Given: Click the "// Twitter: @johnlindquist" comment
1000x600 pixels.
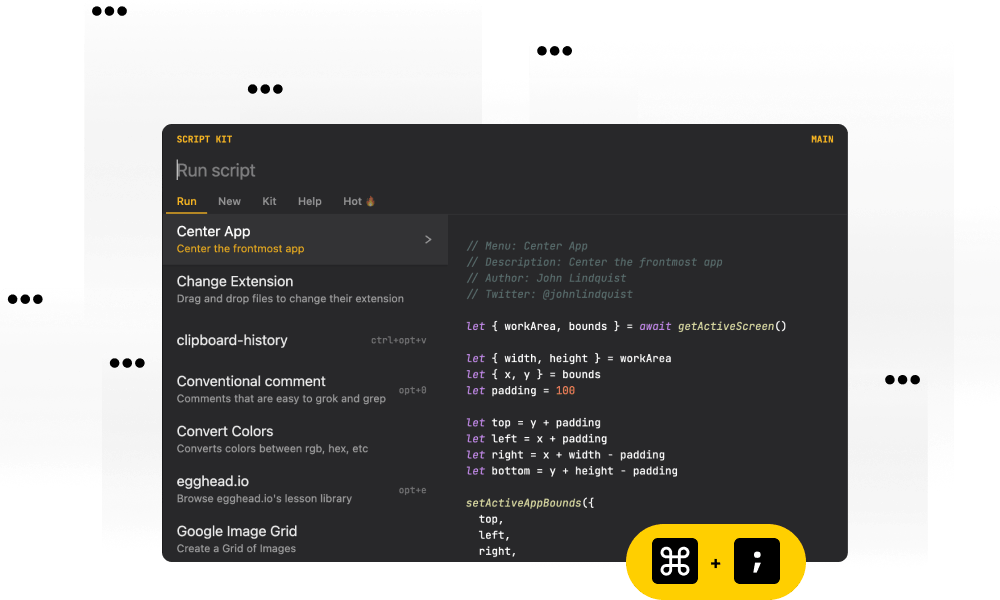Looking at the screenshot, I should (x=549, y=294).
